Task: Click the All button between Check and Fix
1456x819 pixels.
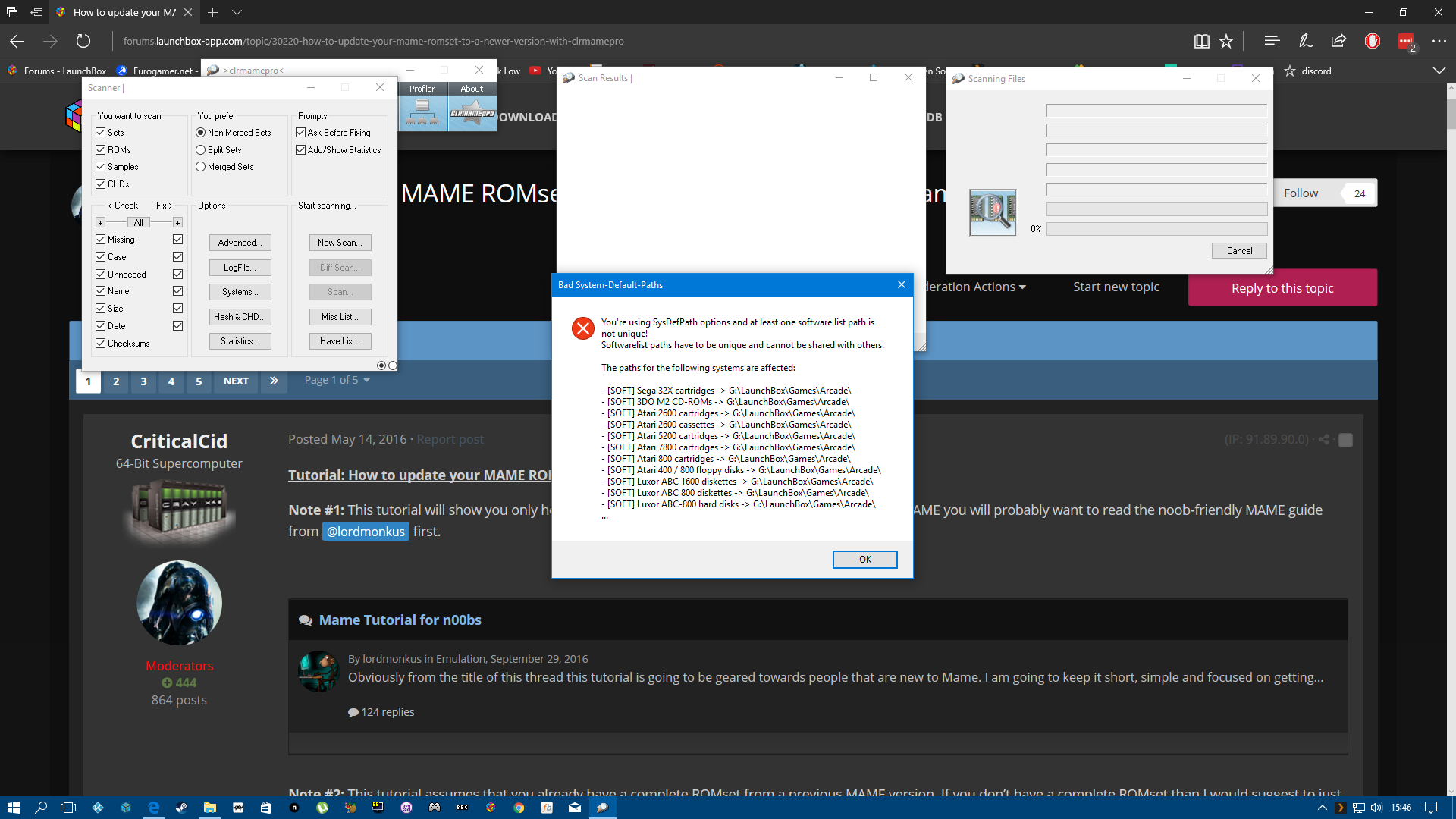Action: [x=138, y=222]
